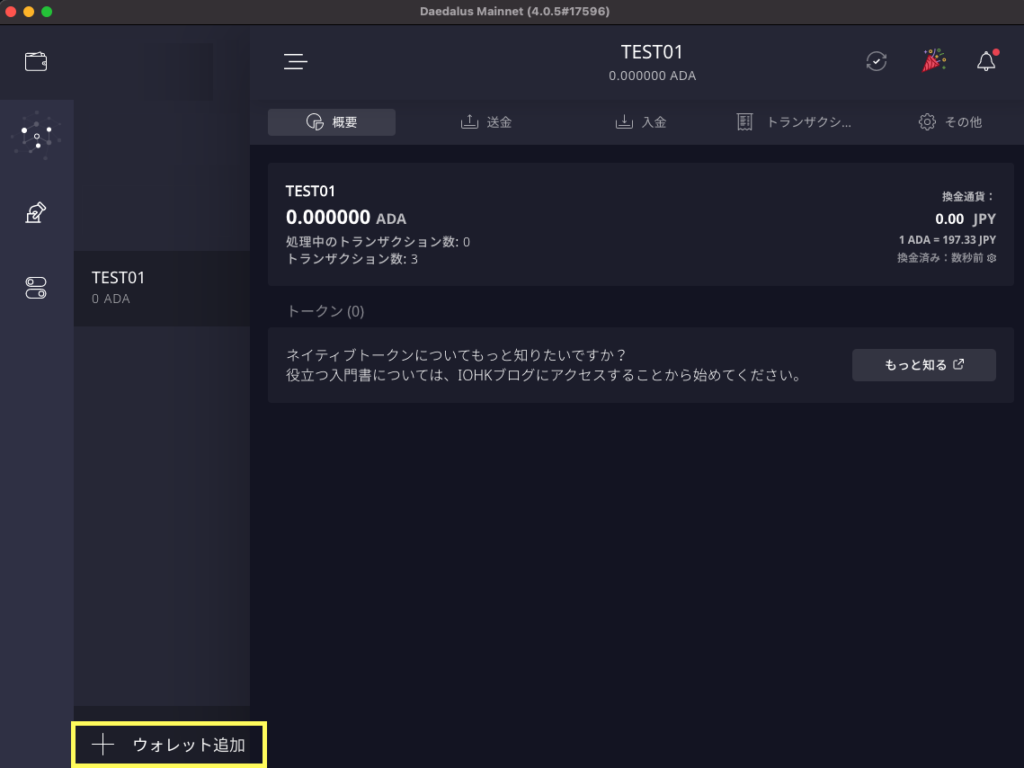The height and width of the screenshot is (768, 1024).
Task: Click the もっと知る button
Action: tap(923, 365)
